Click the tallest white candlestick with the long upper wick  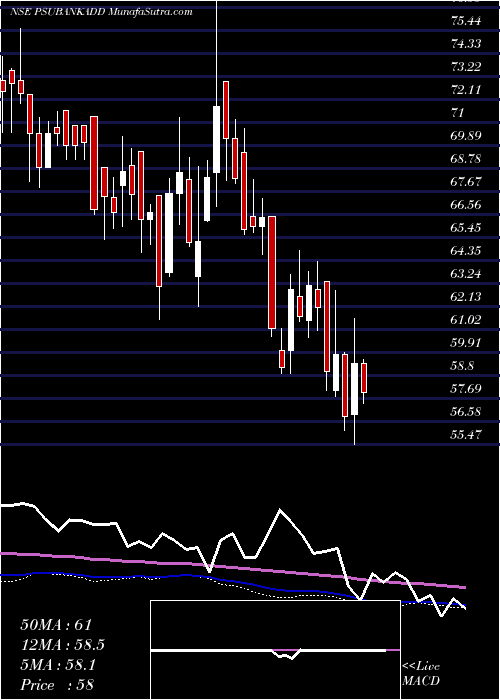tap(217, 139)
